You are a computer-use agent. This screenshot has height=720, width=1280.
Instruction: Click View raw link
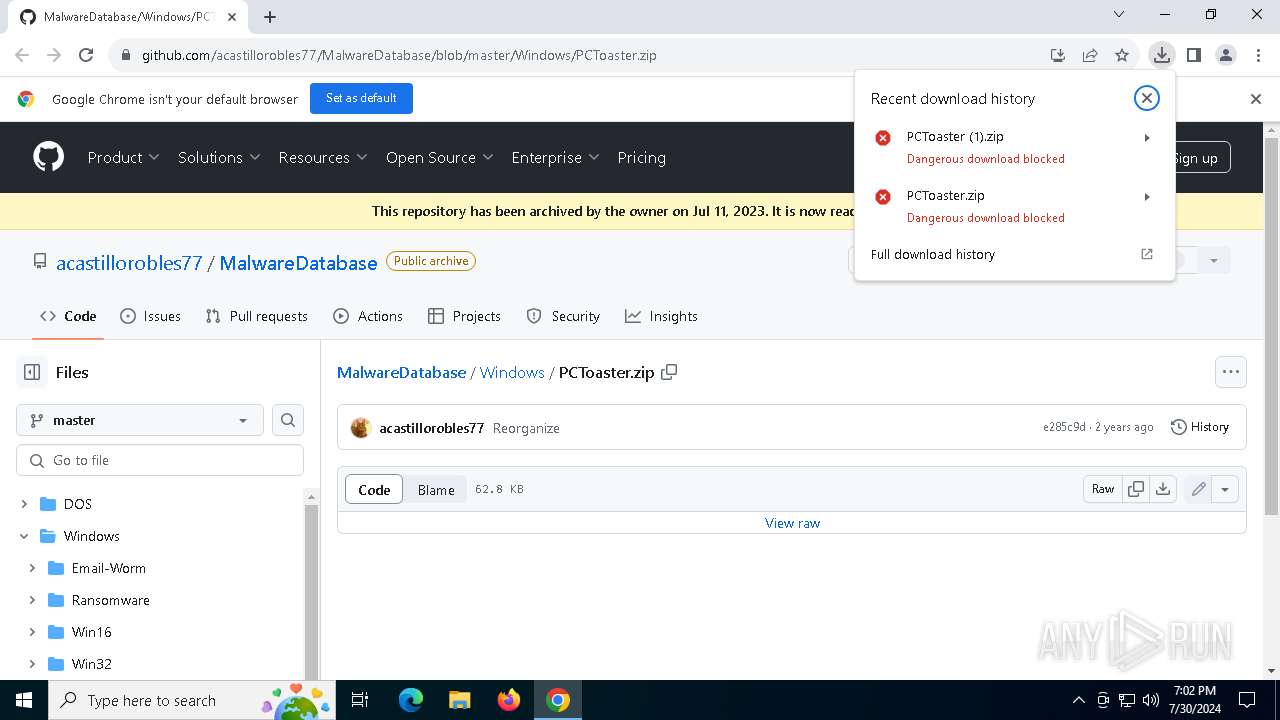[x=792, y=523]
